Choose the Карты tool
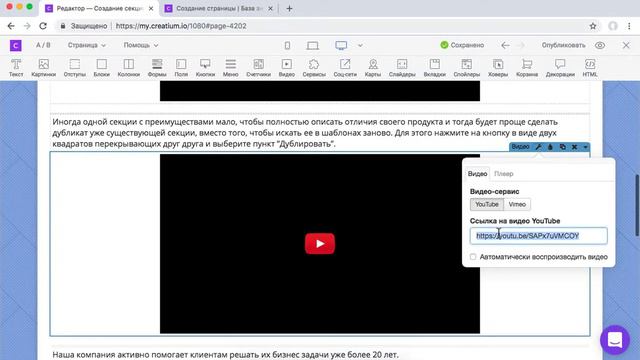This screenshot has height=360, width=640. click(373, 68)
